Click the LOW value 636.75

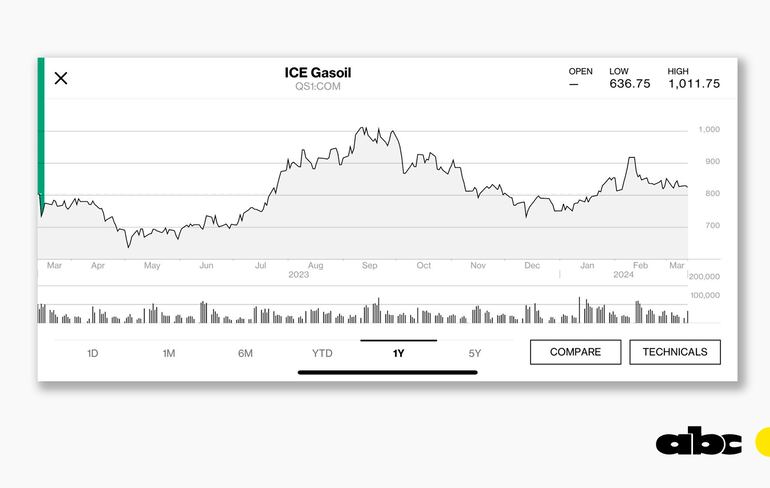[629, 84]
